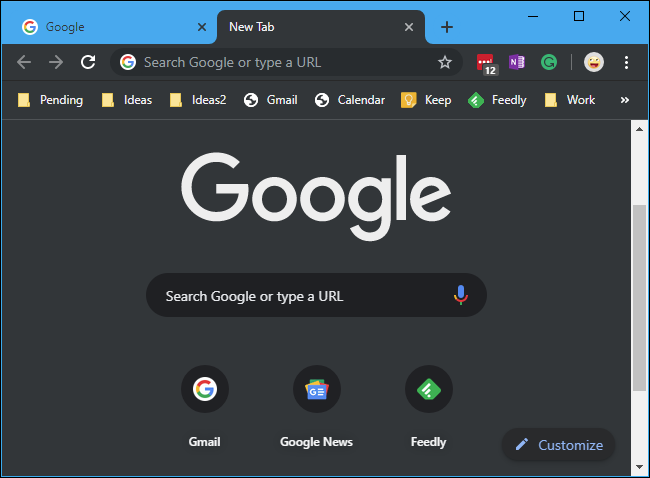Go back using the back arrow
Viewport: 650px width, 478px height.
24,62
